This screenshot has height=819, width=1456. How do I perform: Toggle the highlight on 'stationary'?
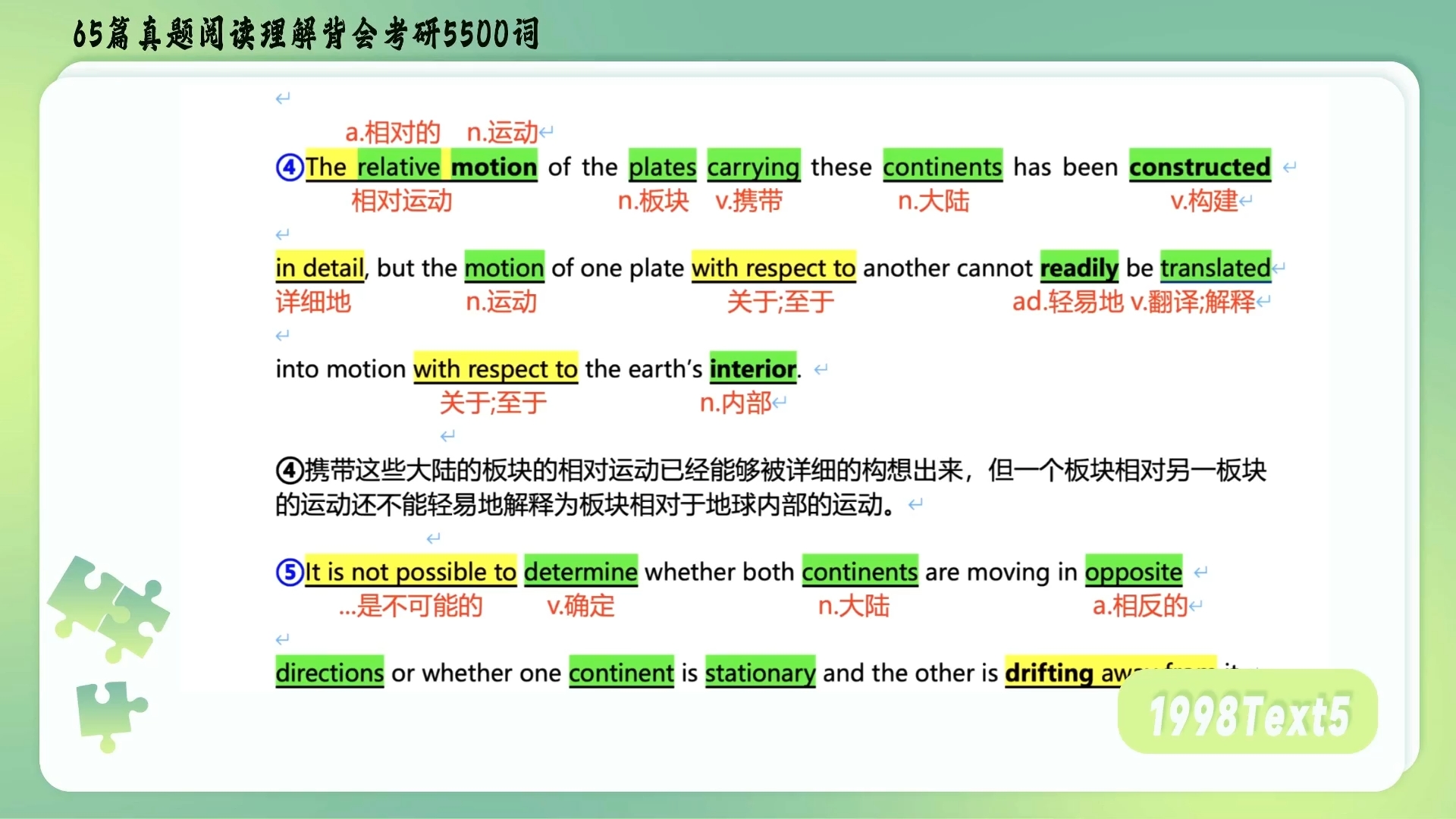click(759, 672)
